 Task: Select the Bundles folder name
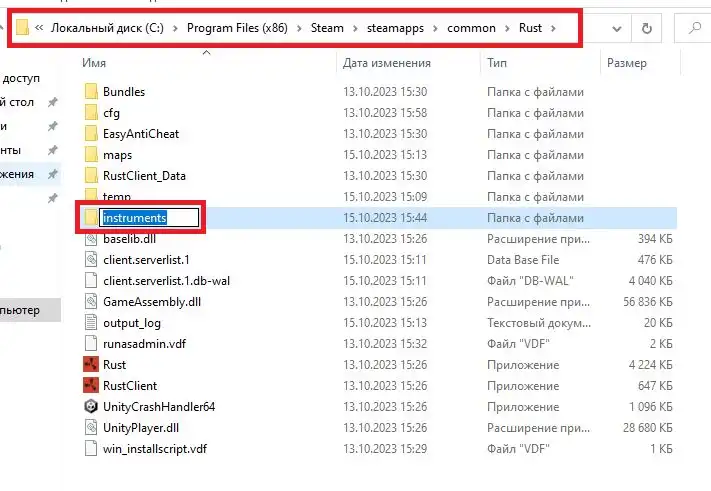point(124,92)
